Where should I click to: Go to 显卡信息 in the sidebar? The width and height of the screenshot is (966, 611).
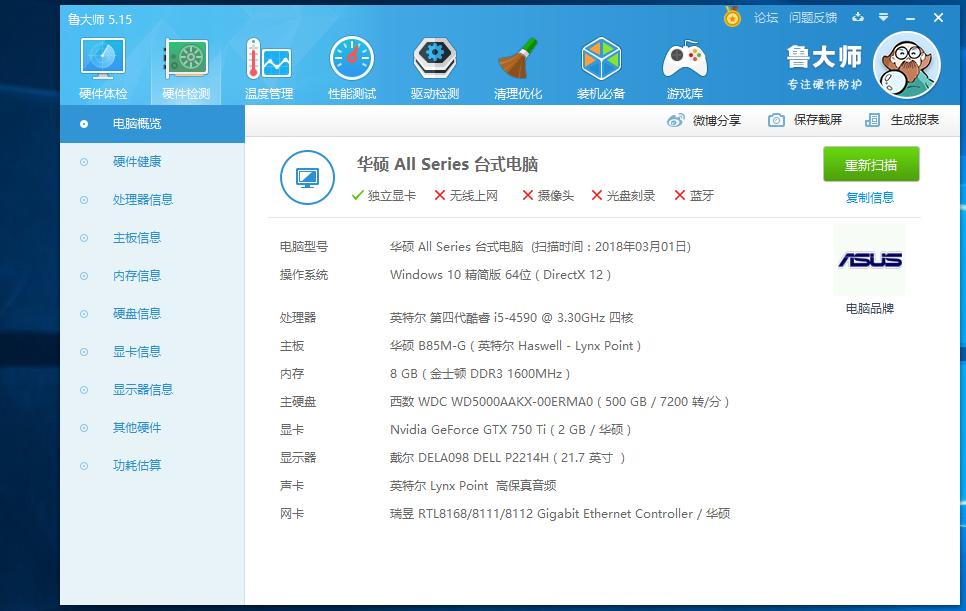tap(137, 352)
